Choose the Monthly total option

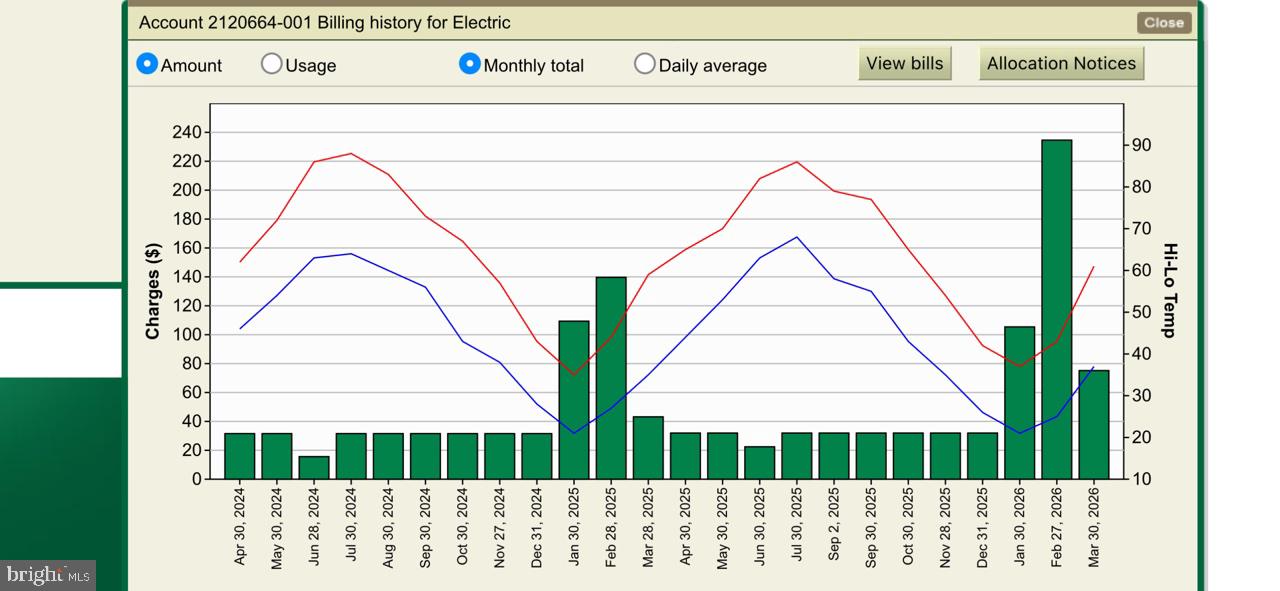click(469, 64)
